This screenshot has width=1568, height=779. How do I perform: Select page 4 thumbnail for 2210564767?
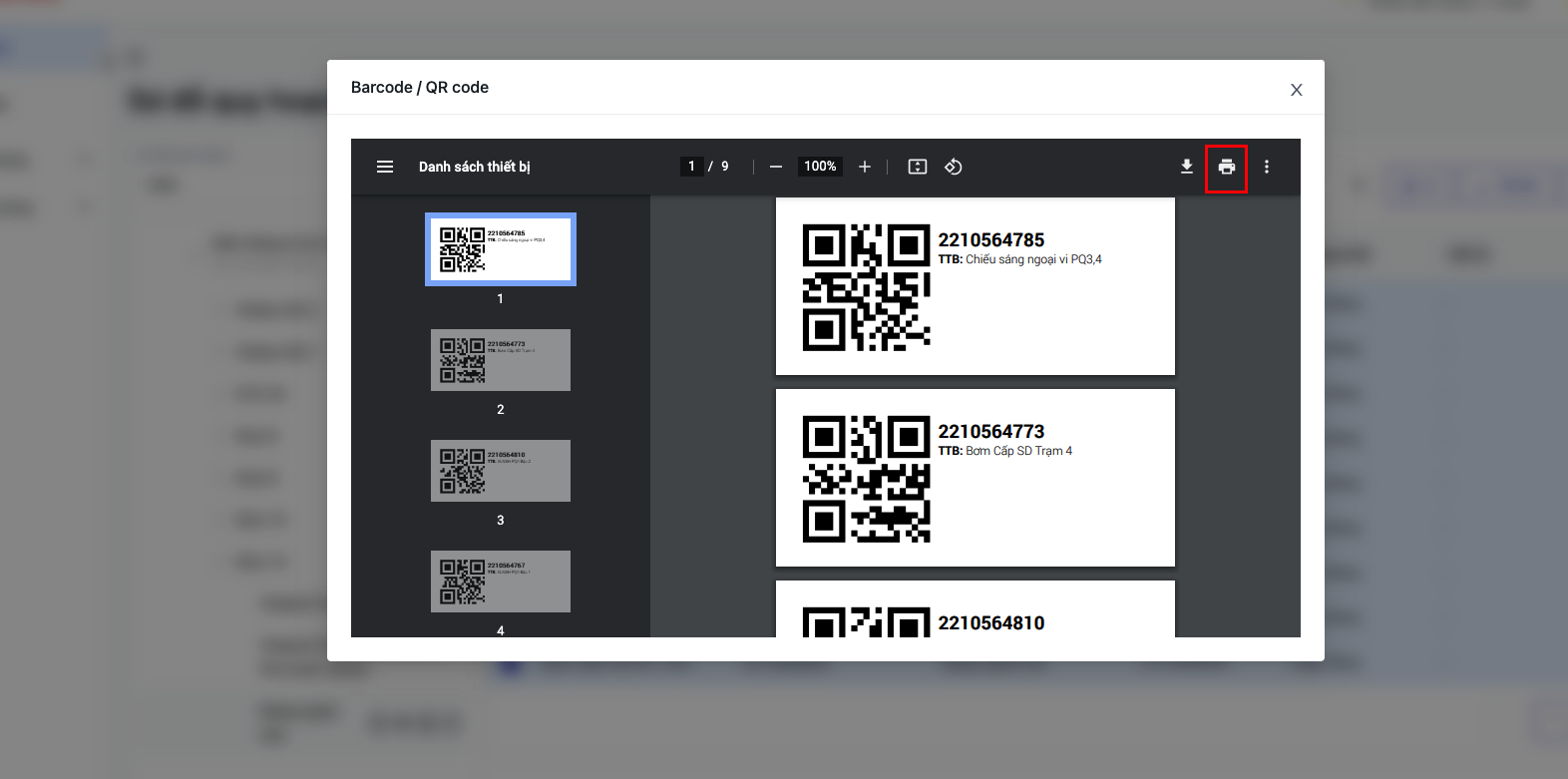pyautogui.click(x=501, y=582)
